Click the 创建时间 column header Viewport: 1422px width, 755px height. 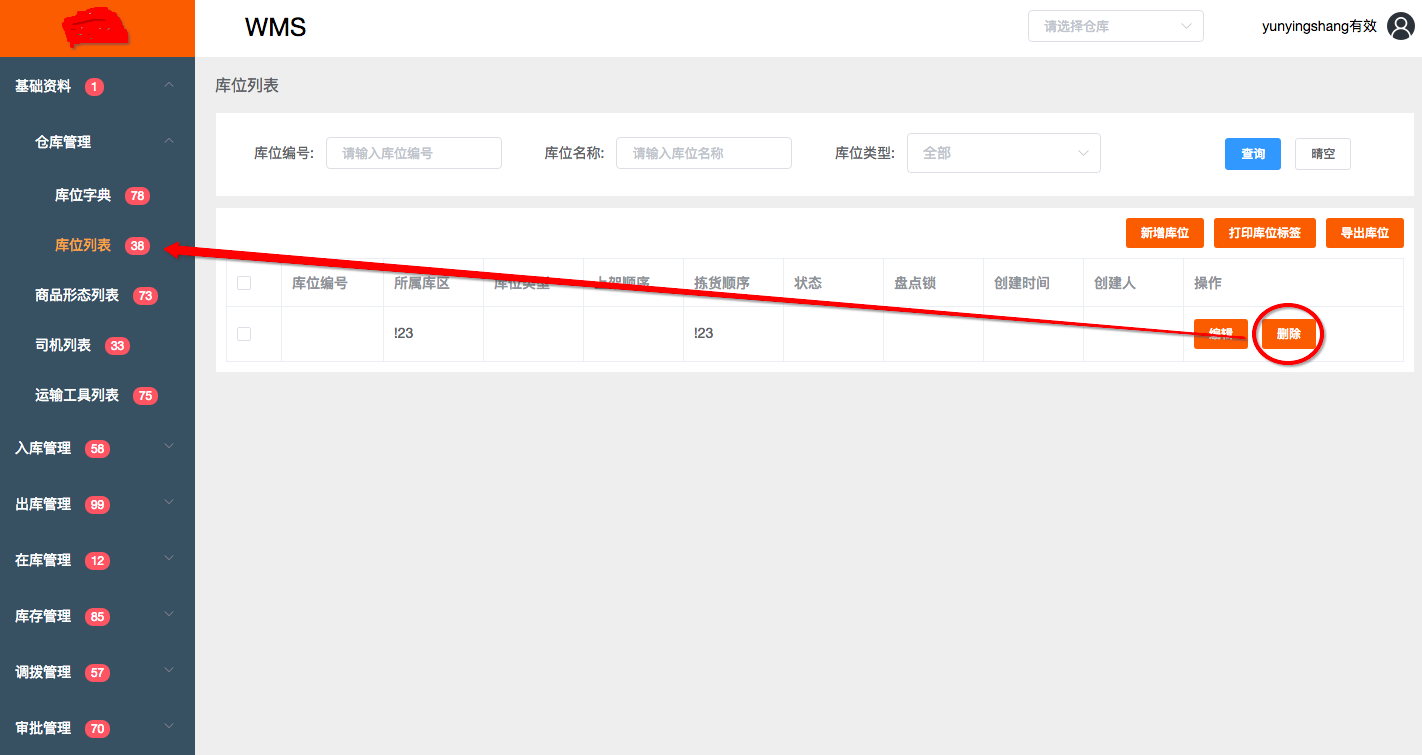[x=1022, y=283]
